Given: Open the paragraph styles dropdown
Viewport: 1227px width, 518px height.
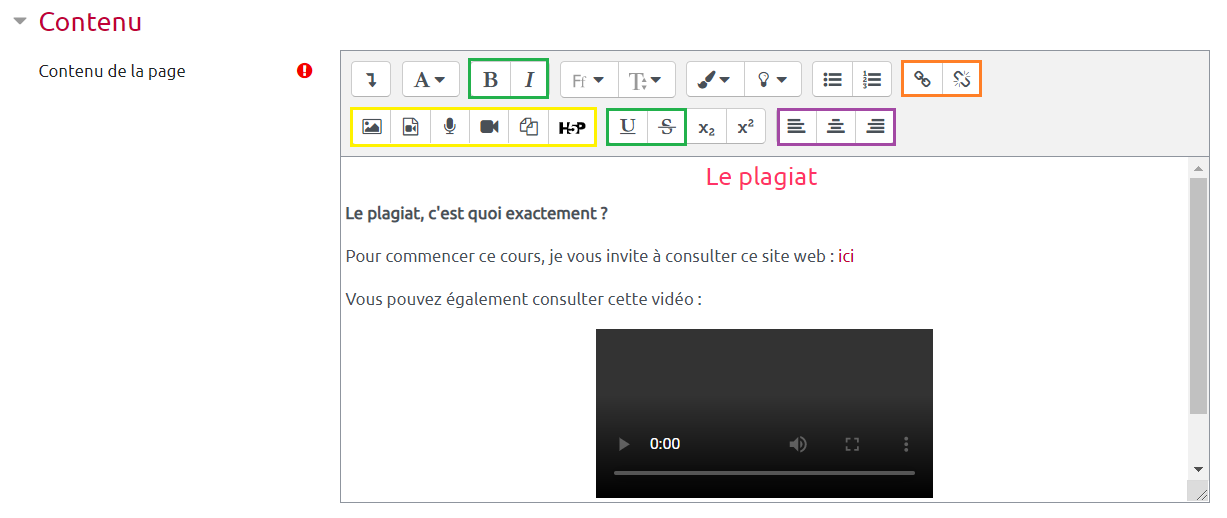Looking at the screenshot, I should click(430, 80).
